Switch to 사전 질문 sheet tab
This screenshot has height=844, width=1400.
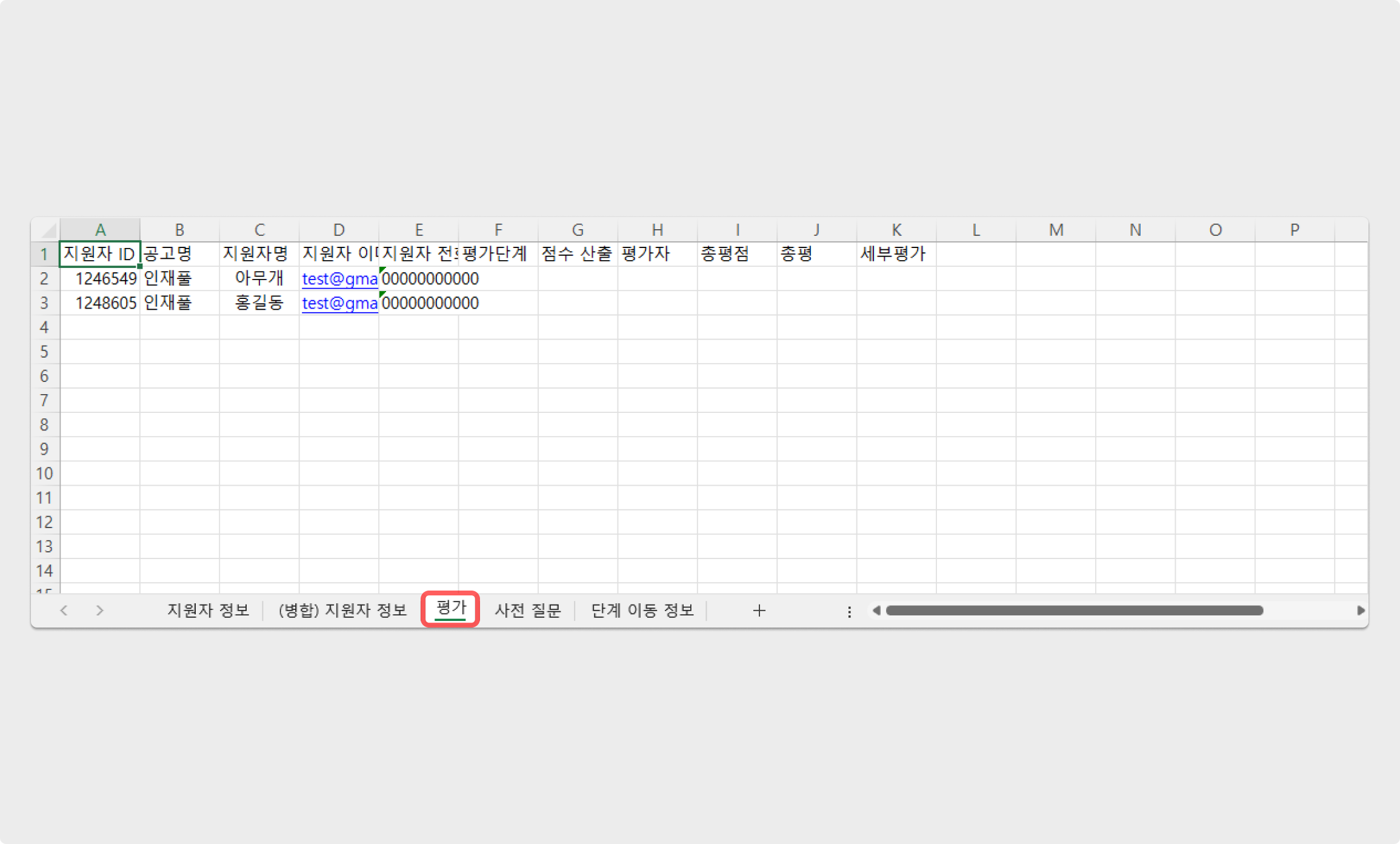click(x=527, y=610)
